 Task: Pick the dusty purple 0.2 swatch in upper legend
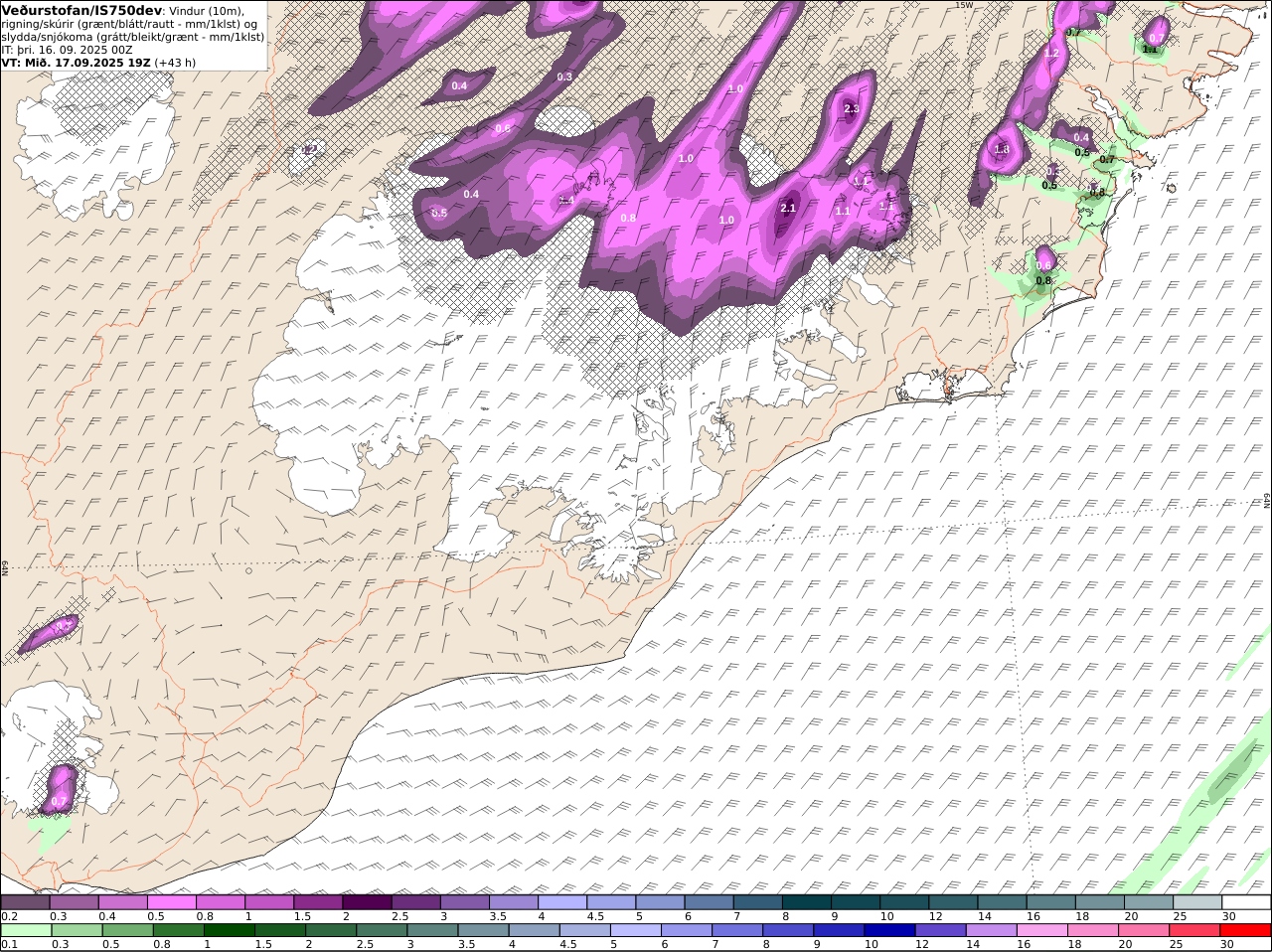click(x=25, y=902)
